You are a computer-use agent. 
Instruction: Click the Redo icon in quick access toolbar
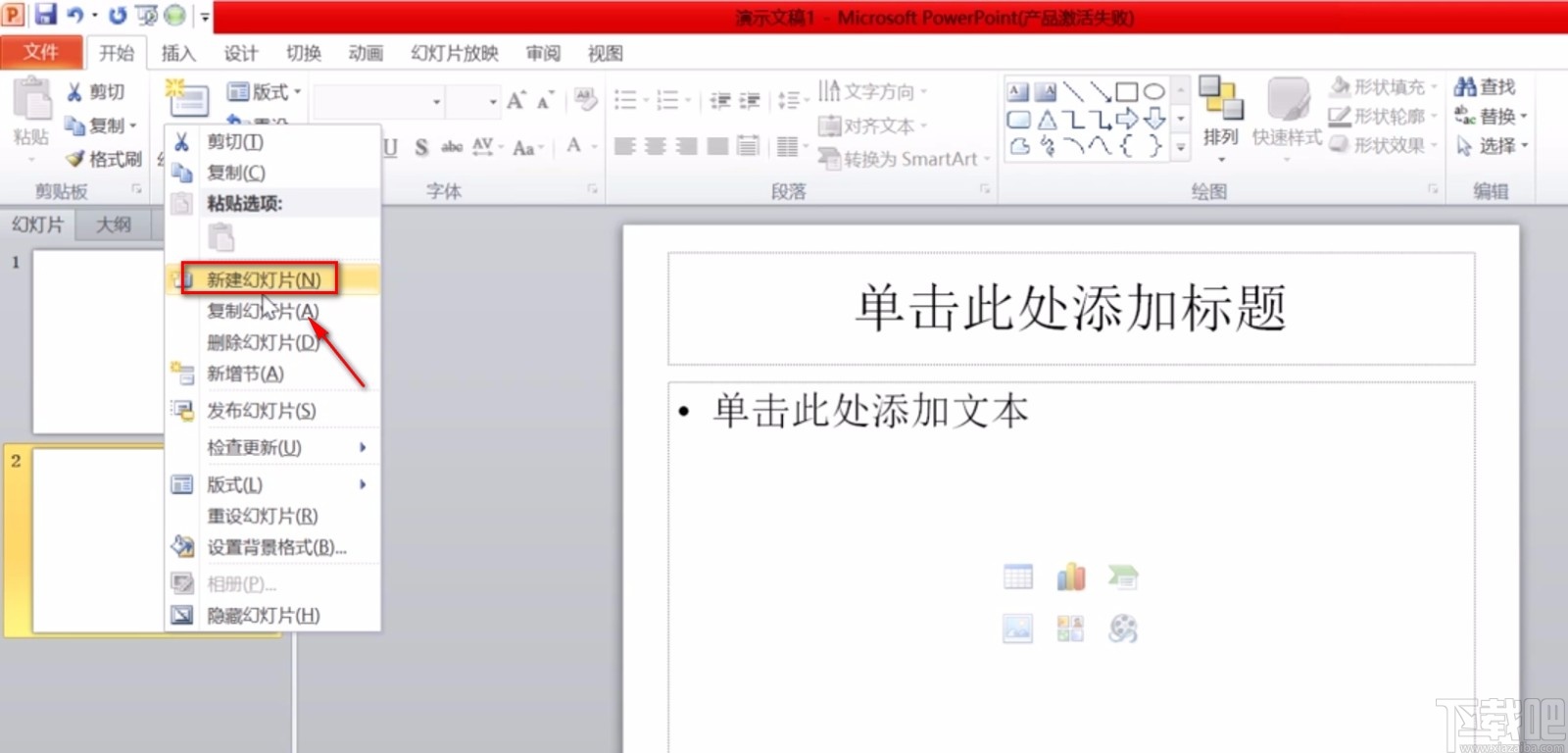(x=118, y=15)
